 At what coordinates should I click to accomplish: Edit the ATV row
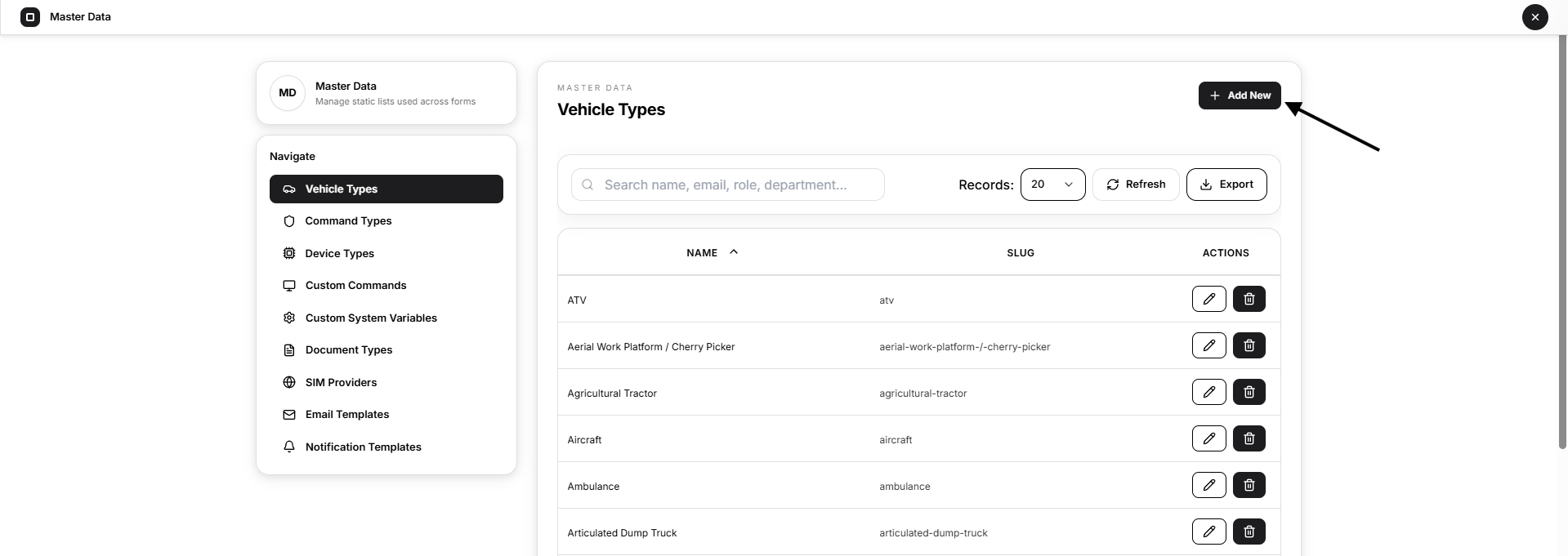point(1209,299)
